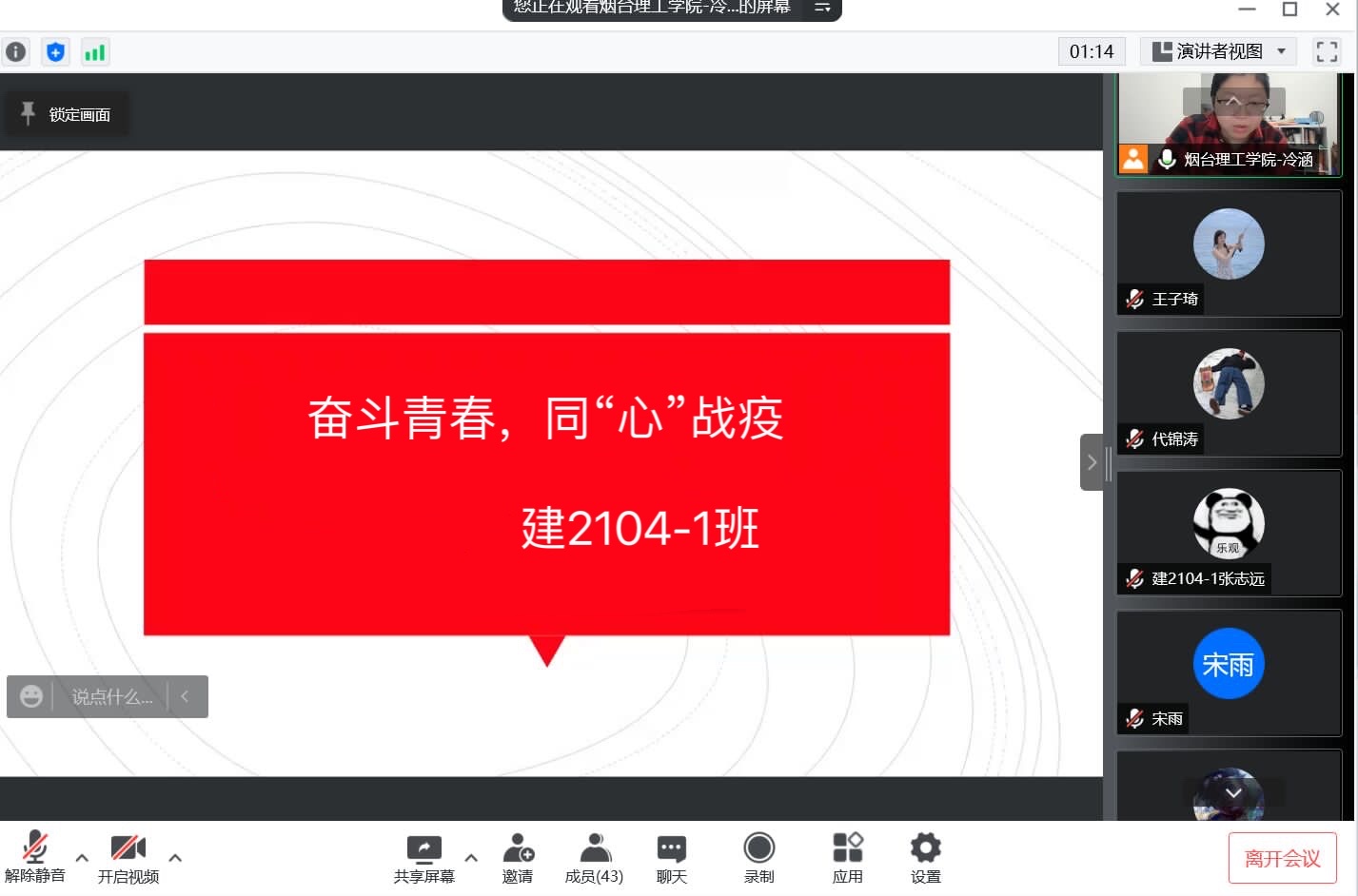Open the 邀请 invite icon
This screenshot has width=1358, height=896.
click(x=518, y=857)
